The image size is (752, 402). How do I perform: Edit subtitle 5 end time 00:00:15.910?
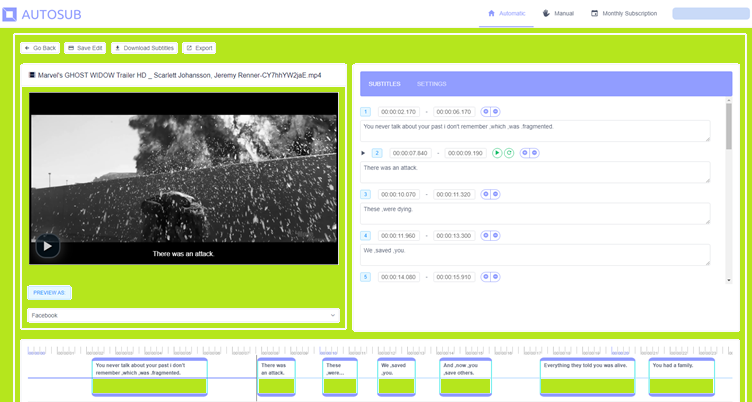pos(454,277)
